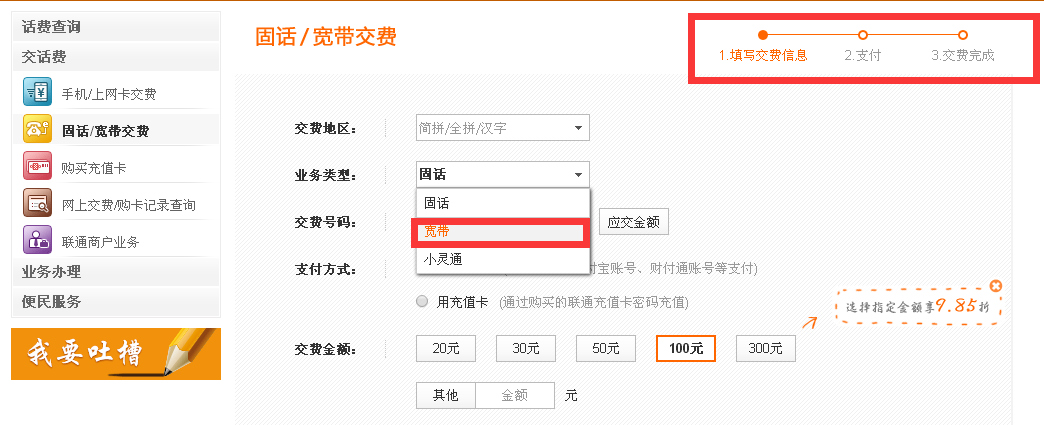Click the yellow landline telephone icon
This screenshot has height=425, width=1044.
pos(37,129)
